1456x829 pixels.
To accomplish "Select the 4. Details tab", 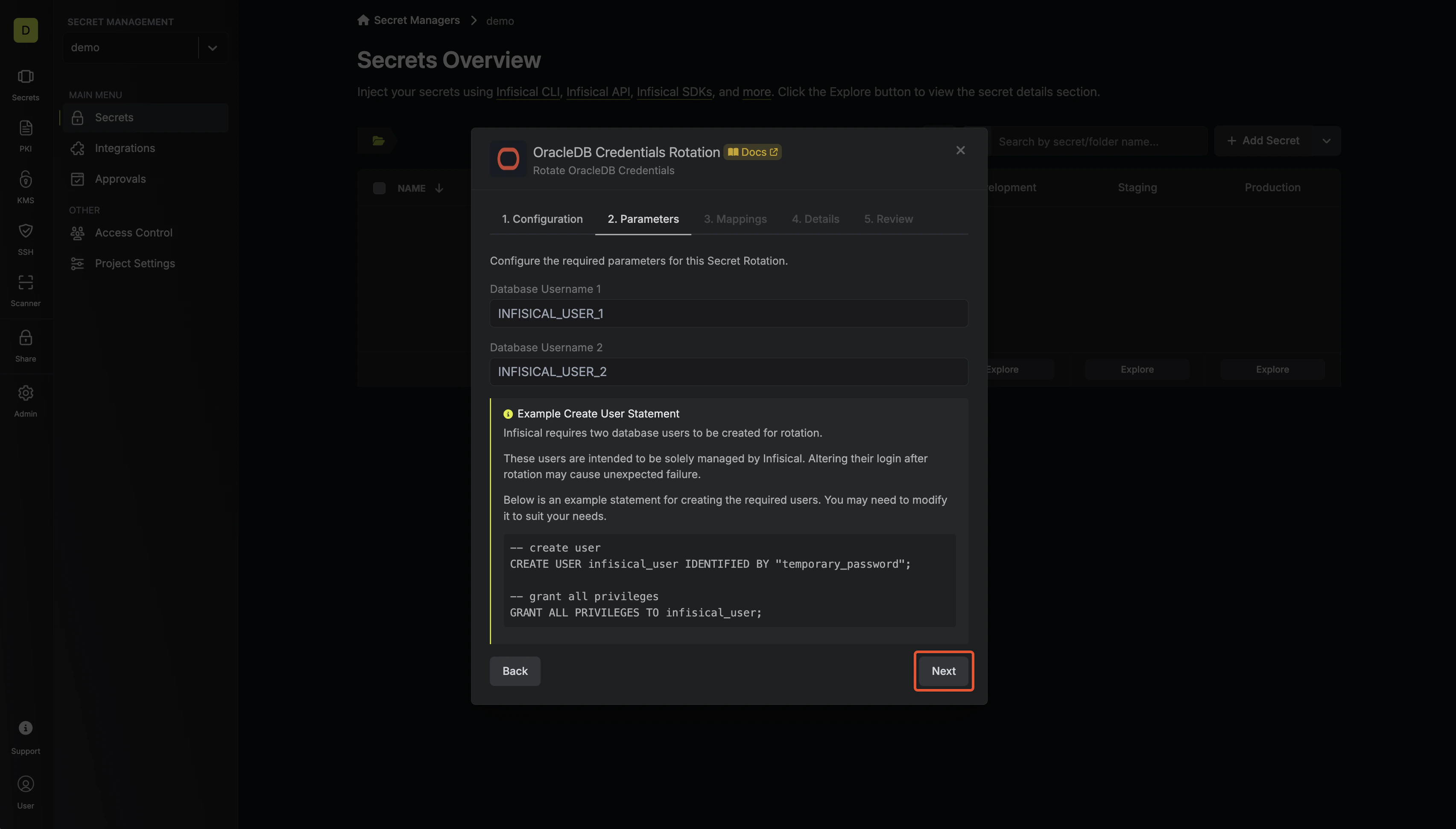I will pyautogui.click(x=816, y=219).
